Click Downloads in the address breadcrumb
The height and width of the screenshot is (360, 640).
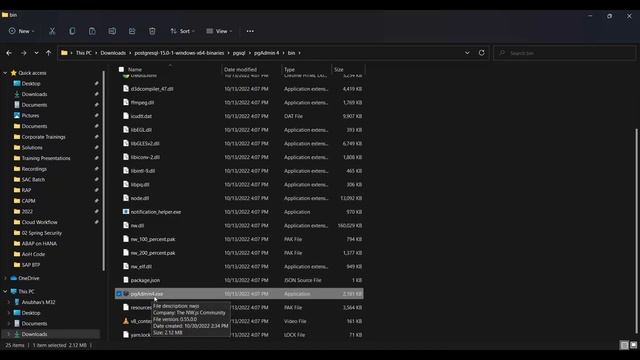click(x=113, y=53)
